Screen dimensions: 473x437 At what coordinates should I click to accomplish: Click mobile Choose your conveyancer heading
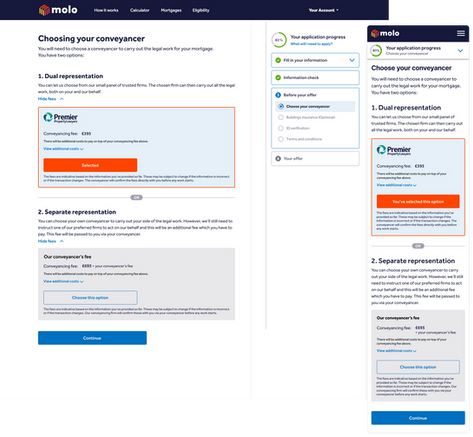411,68
